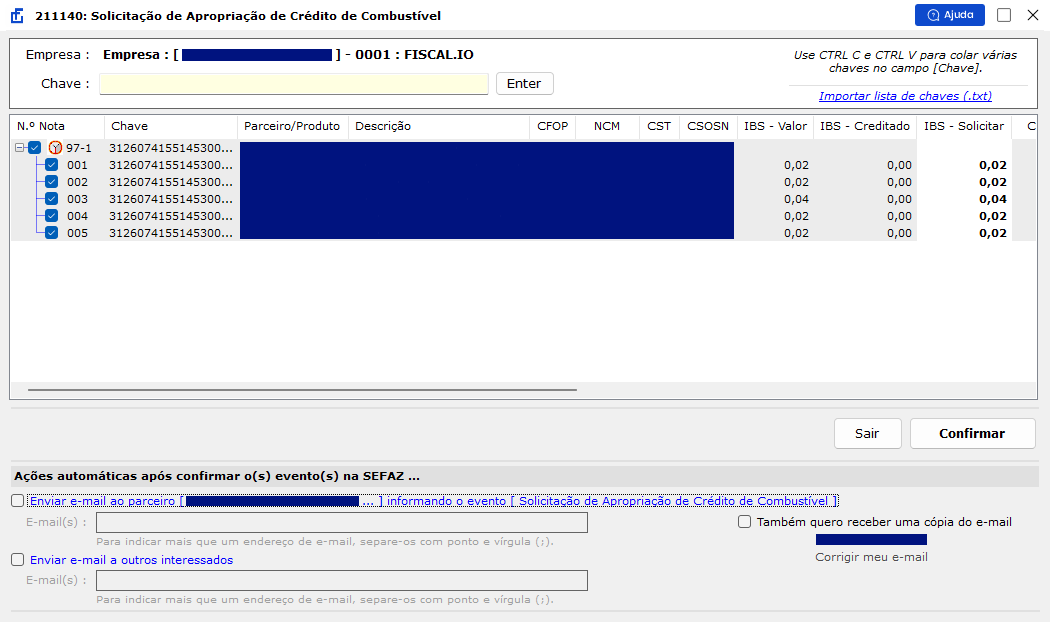Viewport: 1050px width, 622px height.
Task: Collapse the 97-1 note tree node
Action: click(20, 148)
